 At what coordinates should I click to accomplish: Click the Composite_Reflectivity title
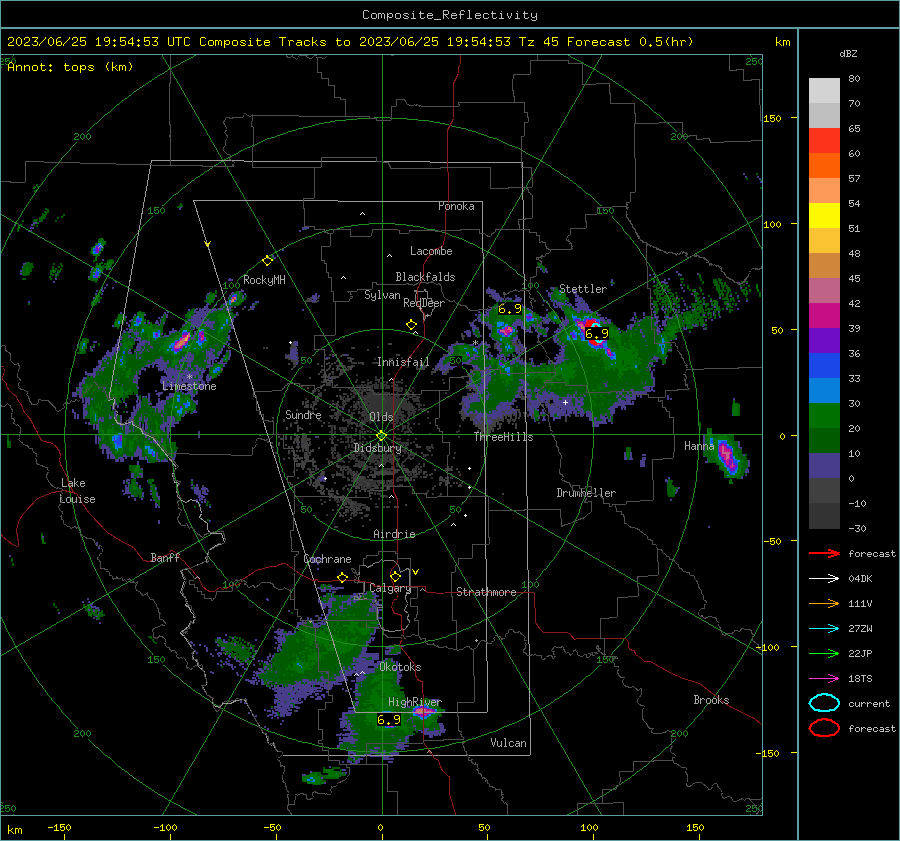(450, 15)
